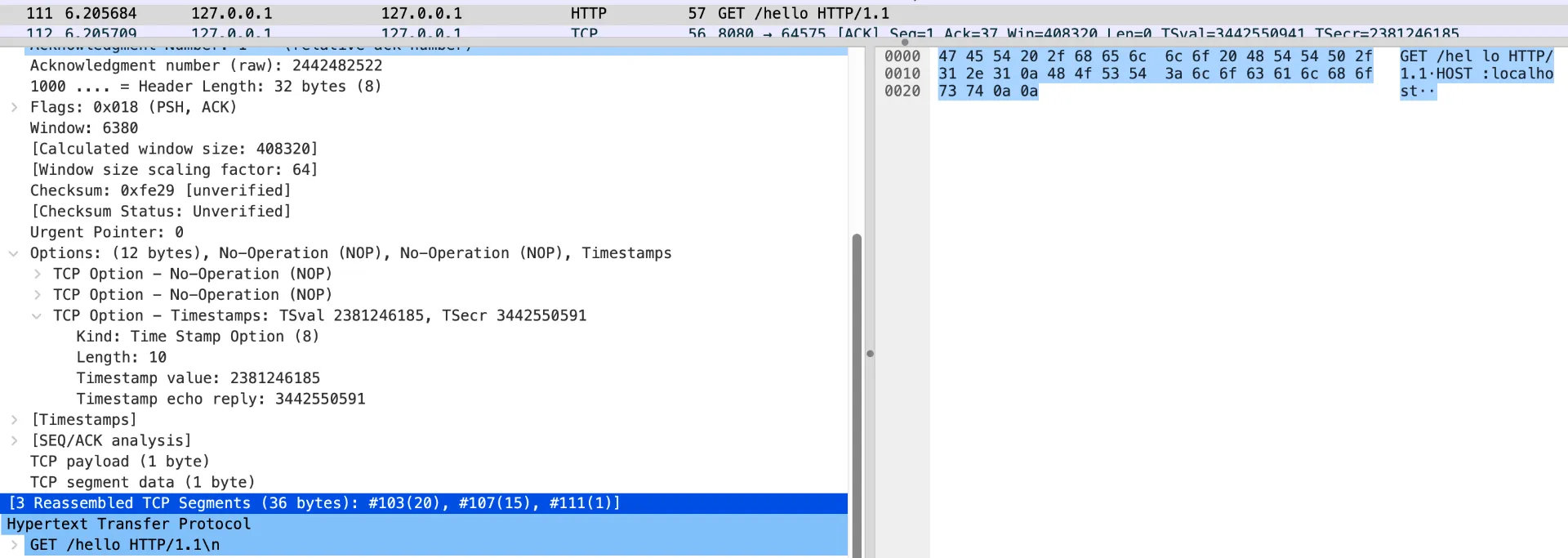This screenshot has height=558, width=1568.
Task: Select the Acknowledgment number (raw) field
Action: click(x=206, y=65)
